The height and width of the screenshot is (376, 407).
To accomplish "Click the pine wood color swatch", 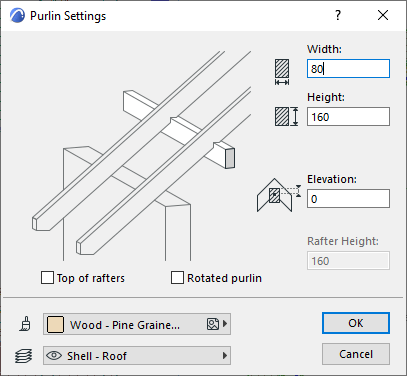I will pos(55,324).
